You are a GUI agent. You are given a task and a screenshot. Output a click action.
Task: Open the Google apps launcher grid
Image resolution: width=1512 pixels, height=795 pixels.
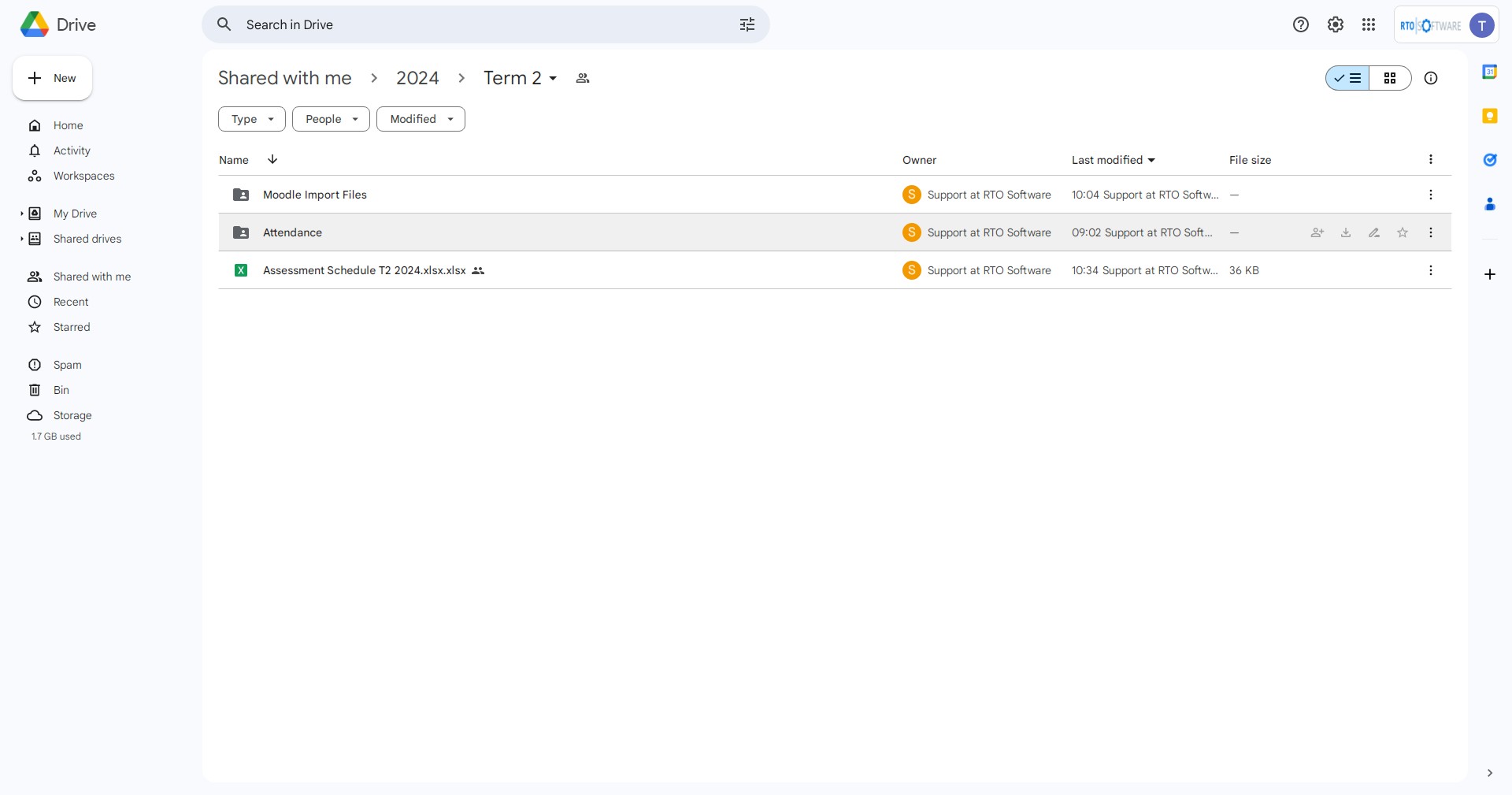[1369, 24]
